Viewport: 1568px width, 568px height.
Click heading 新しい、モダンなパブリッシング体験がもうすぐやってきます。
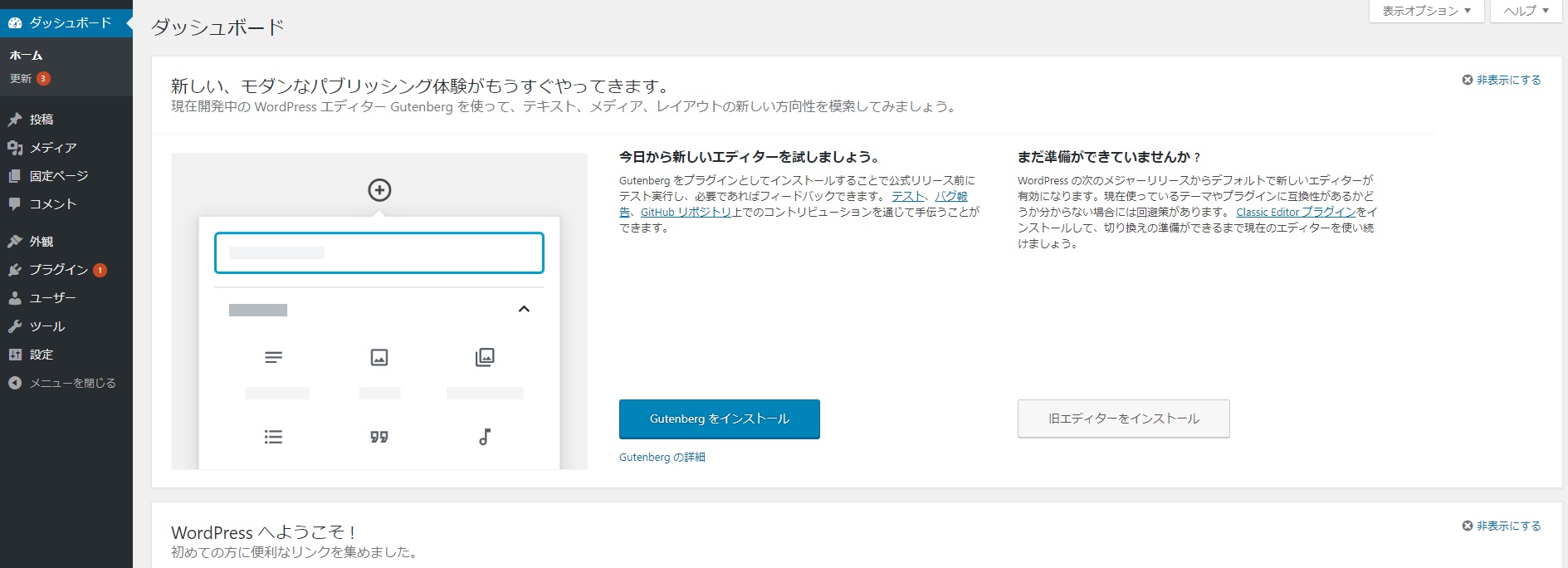coord(421,86)
